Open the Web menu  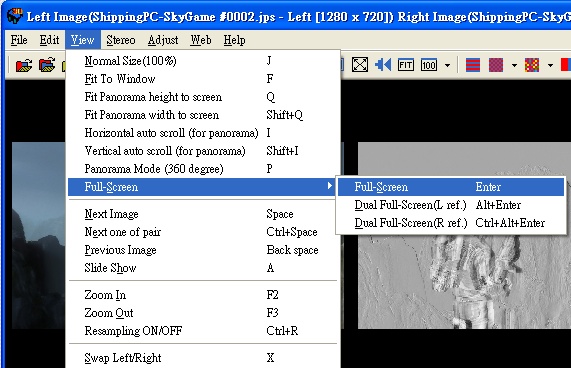click(x=201, y=40)
